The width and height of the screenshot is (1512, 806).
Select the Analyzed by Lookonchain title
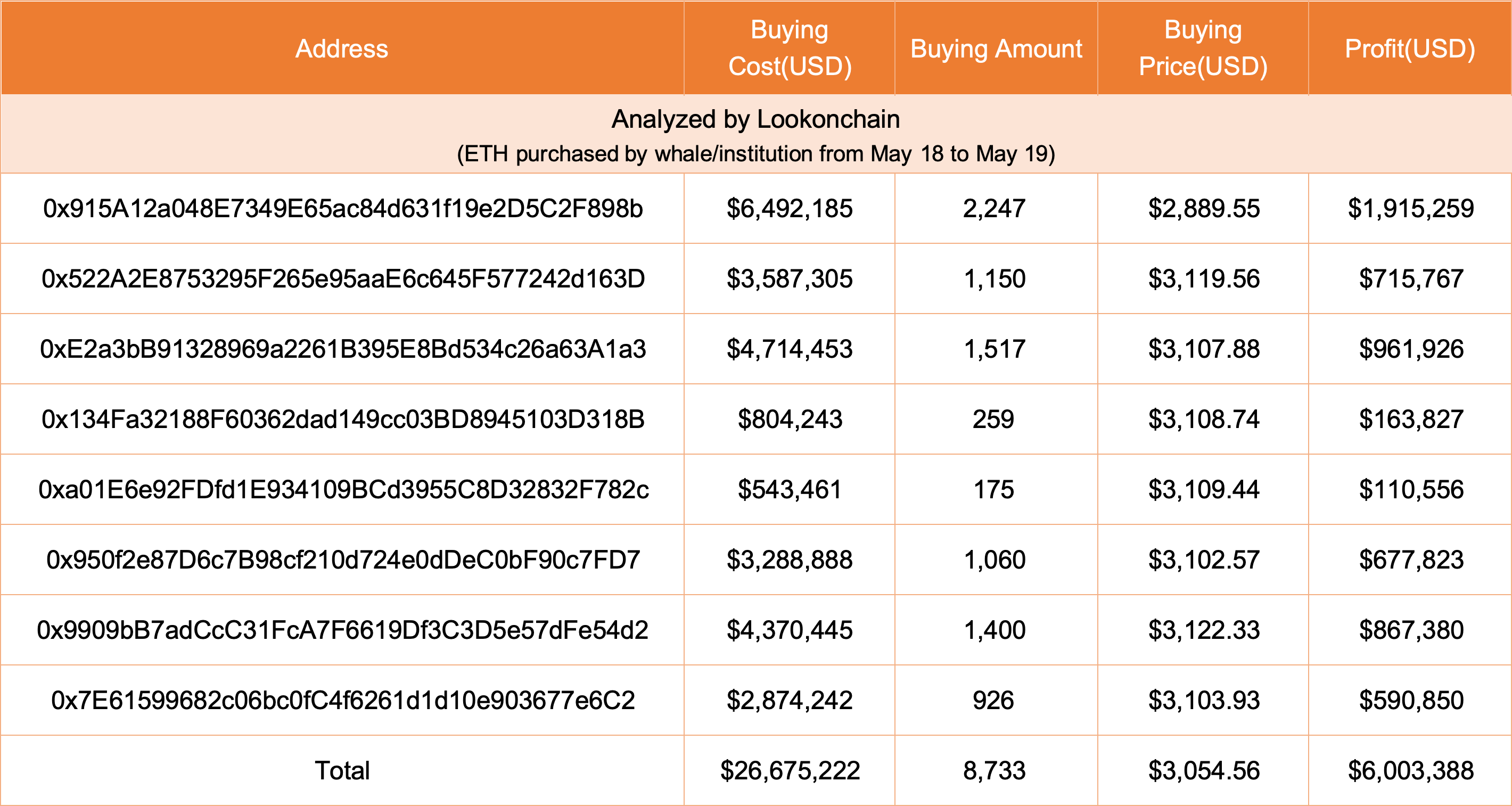click(x=755, y=119)
